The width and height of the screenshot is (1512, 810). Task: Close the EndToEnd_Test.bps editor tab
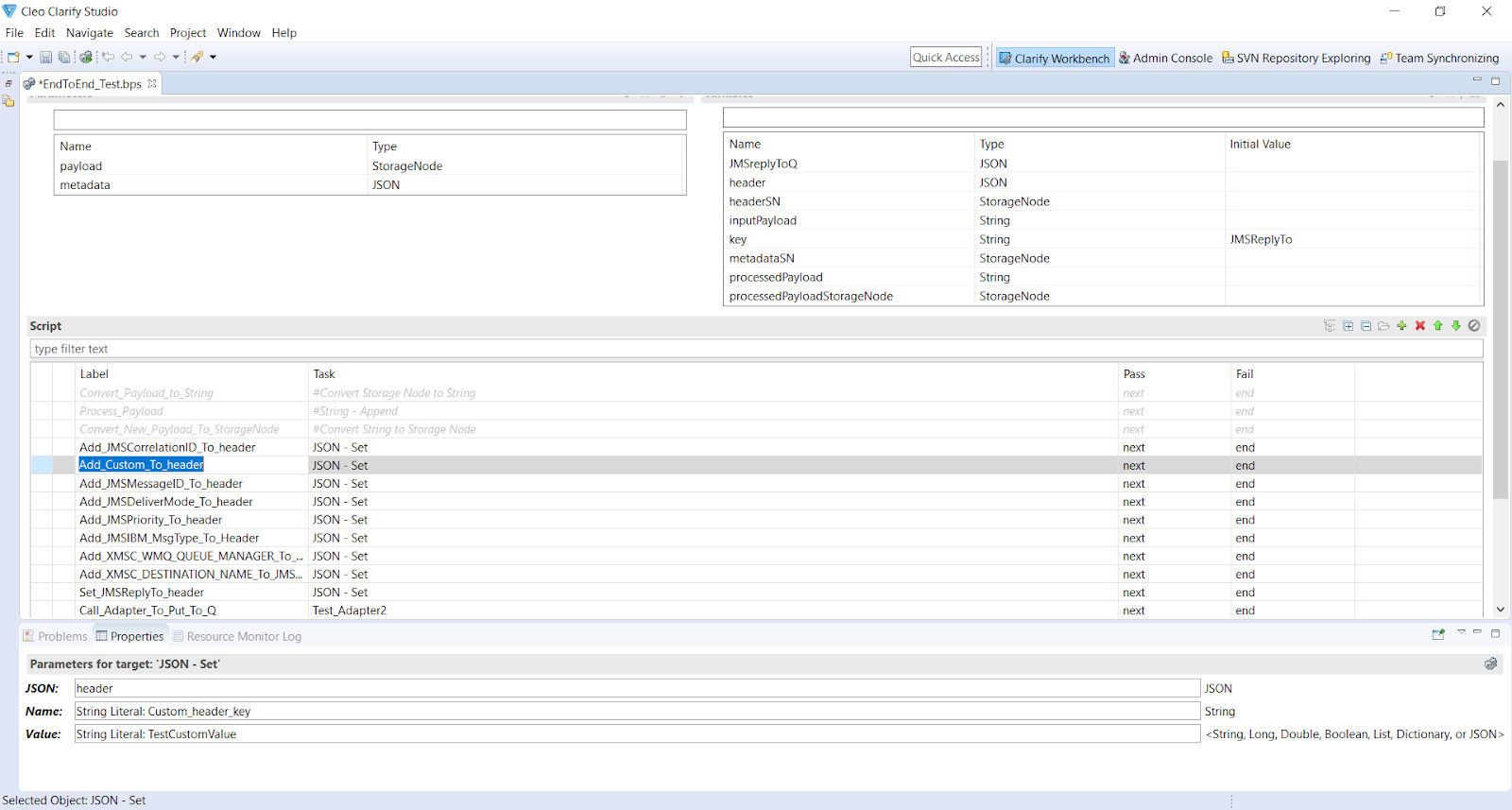coord(152,83)
